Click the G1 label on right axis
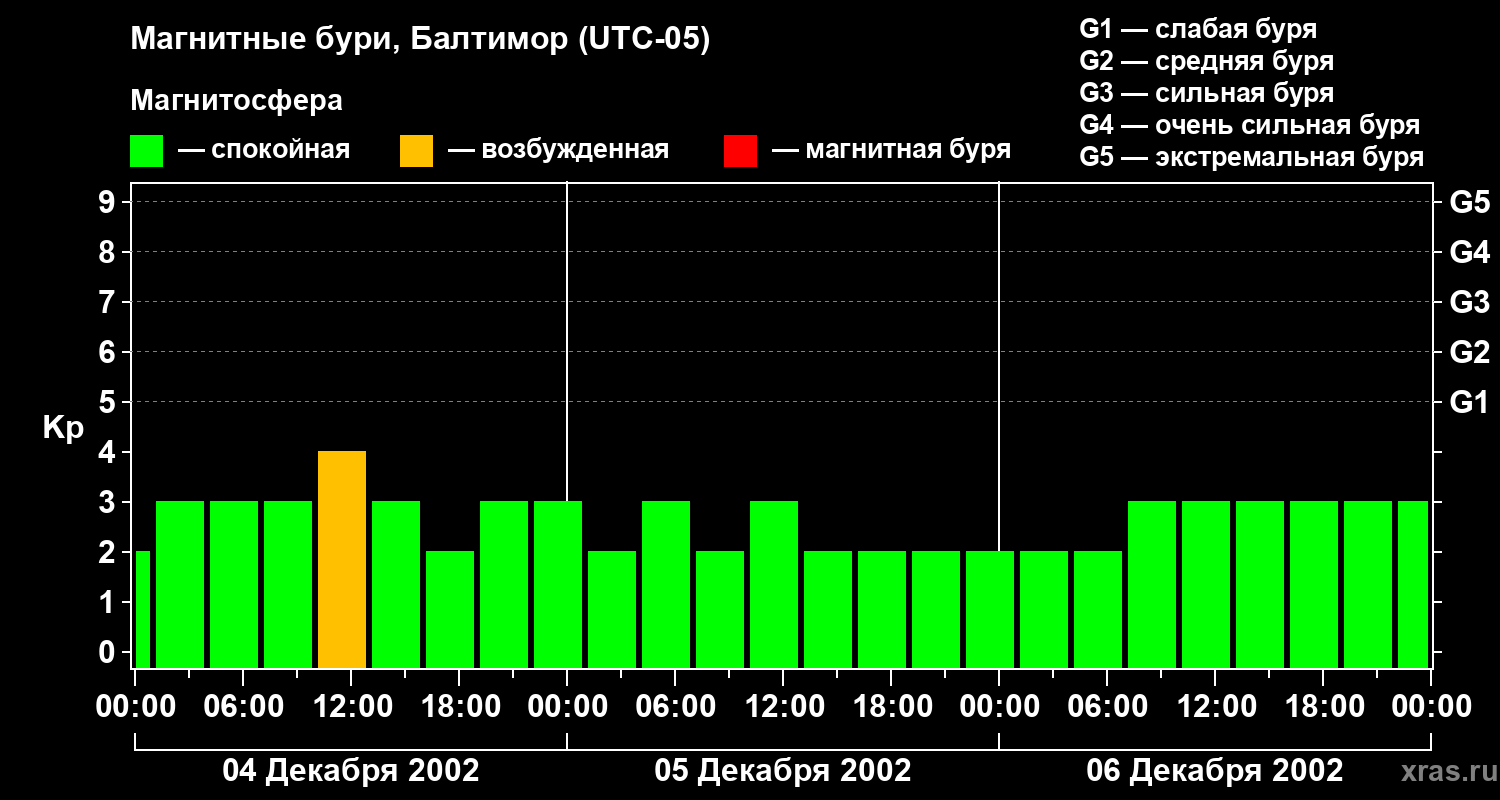 point(1469,403)
